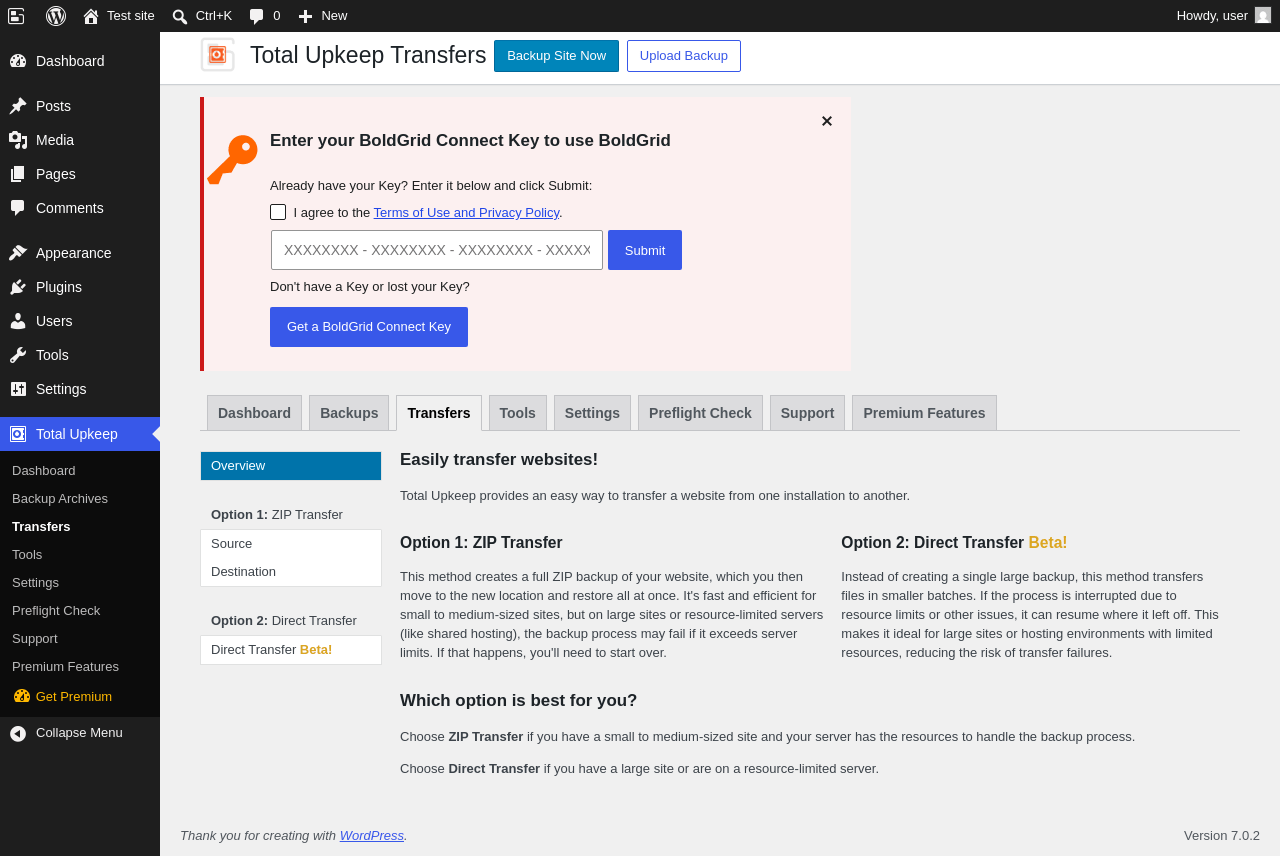Click the Total Upkeep sidebar icon
1280x856 pixels.
[x=18, y=434]
